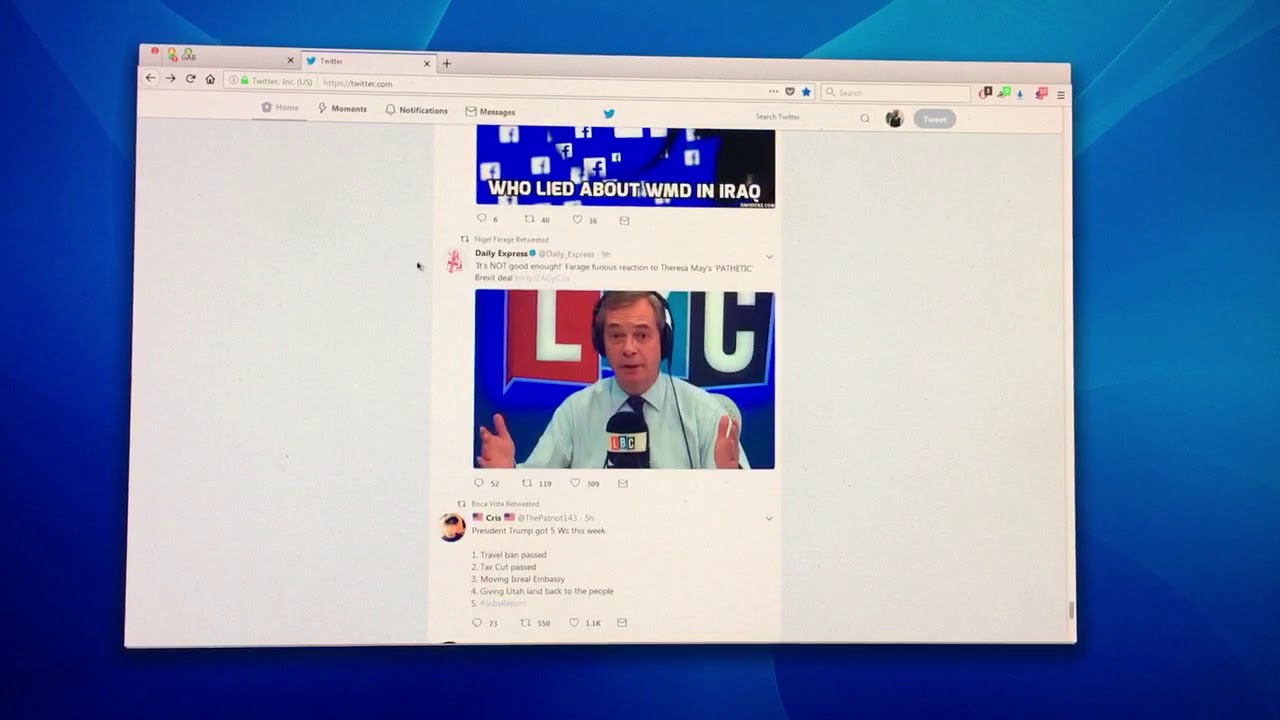The width and height of the screenshot is (1280, 720).
Task: Open the browser home page icon
Action: (210, 79)
